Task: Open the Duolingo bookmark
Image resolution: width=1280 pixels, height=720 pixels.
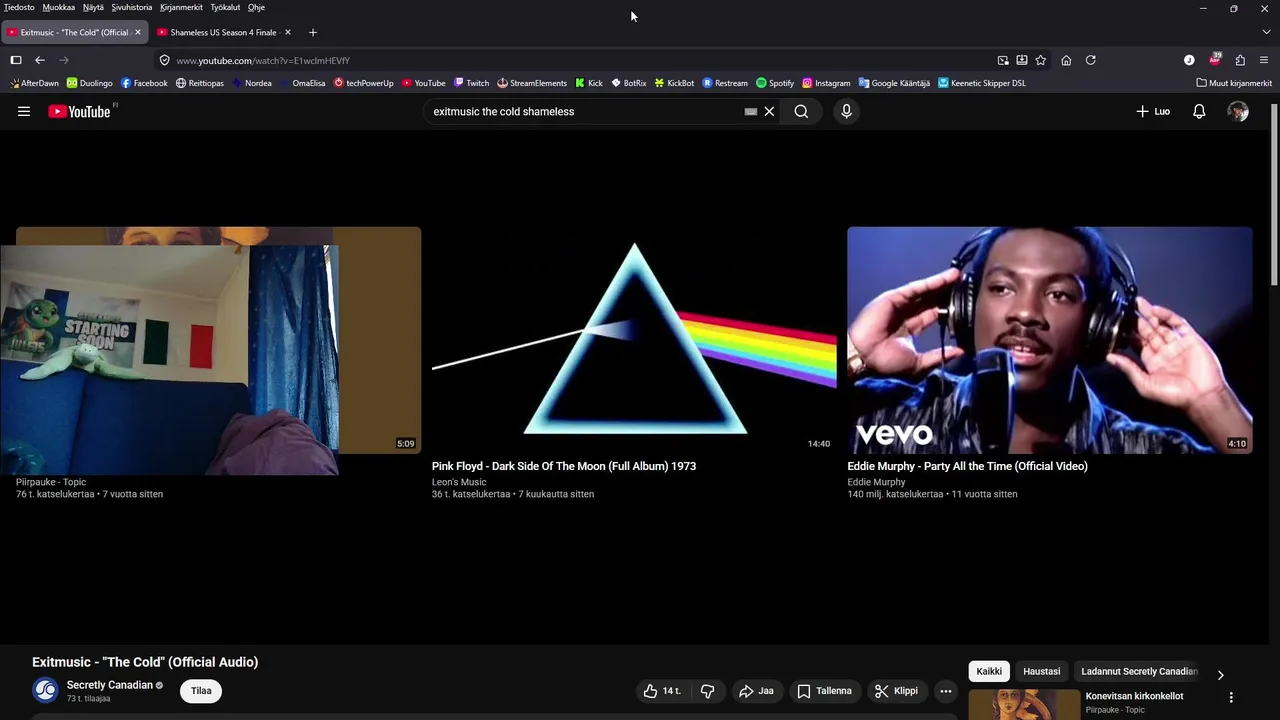Action: [x=90, y=83]
